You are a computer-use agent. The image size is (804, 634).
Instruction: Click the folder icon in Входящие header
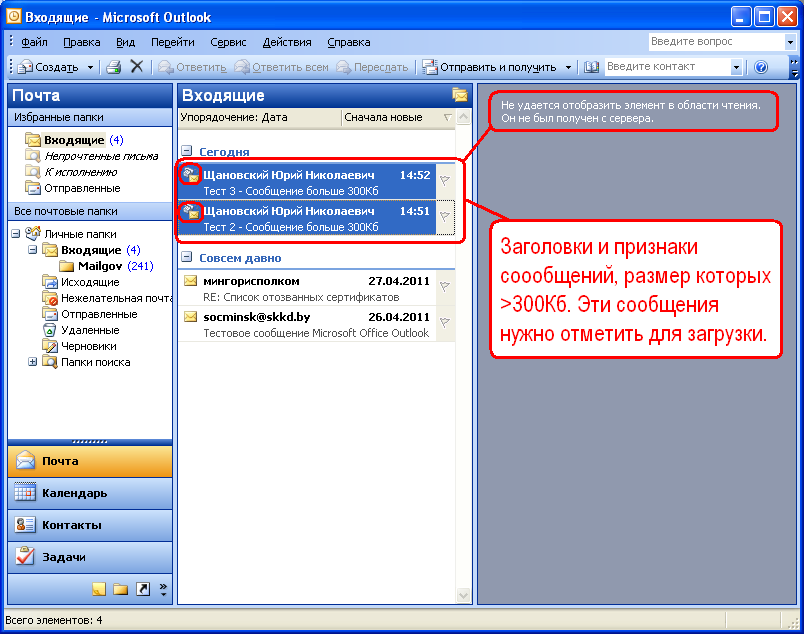(x=459, y=95)
